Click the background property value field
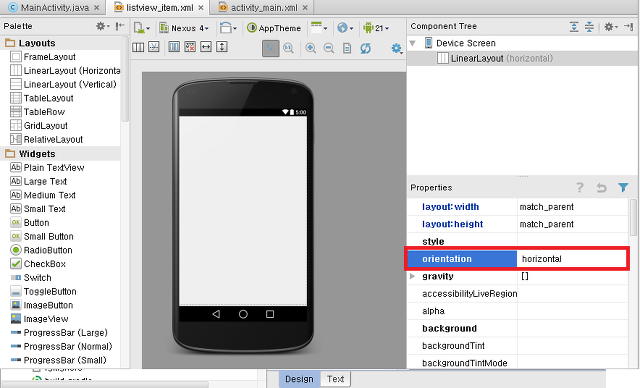 (573, 328)
